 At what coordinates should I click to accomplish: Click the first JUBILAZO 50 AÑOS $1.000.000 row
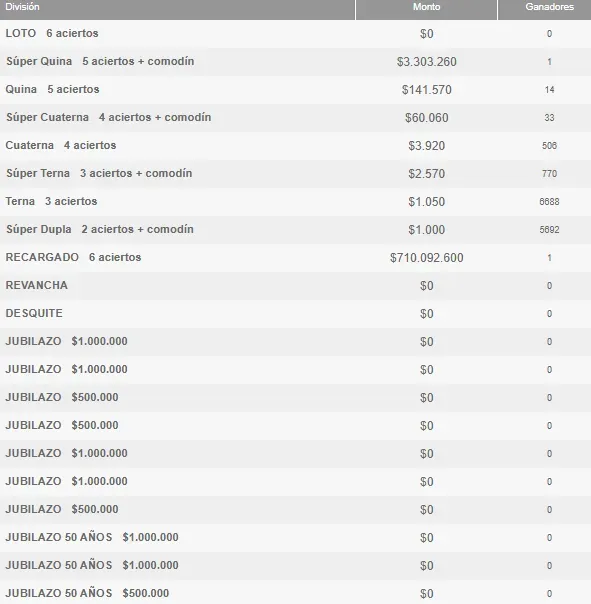point(296,537)
